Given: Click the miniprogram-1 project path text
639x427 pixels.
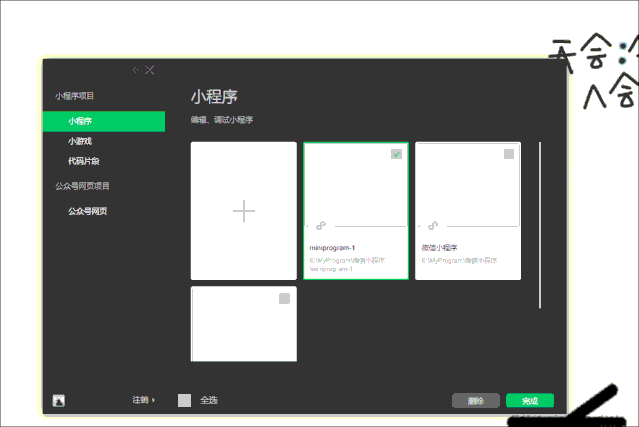Looking at the screenshot, I should coord(347,264).
